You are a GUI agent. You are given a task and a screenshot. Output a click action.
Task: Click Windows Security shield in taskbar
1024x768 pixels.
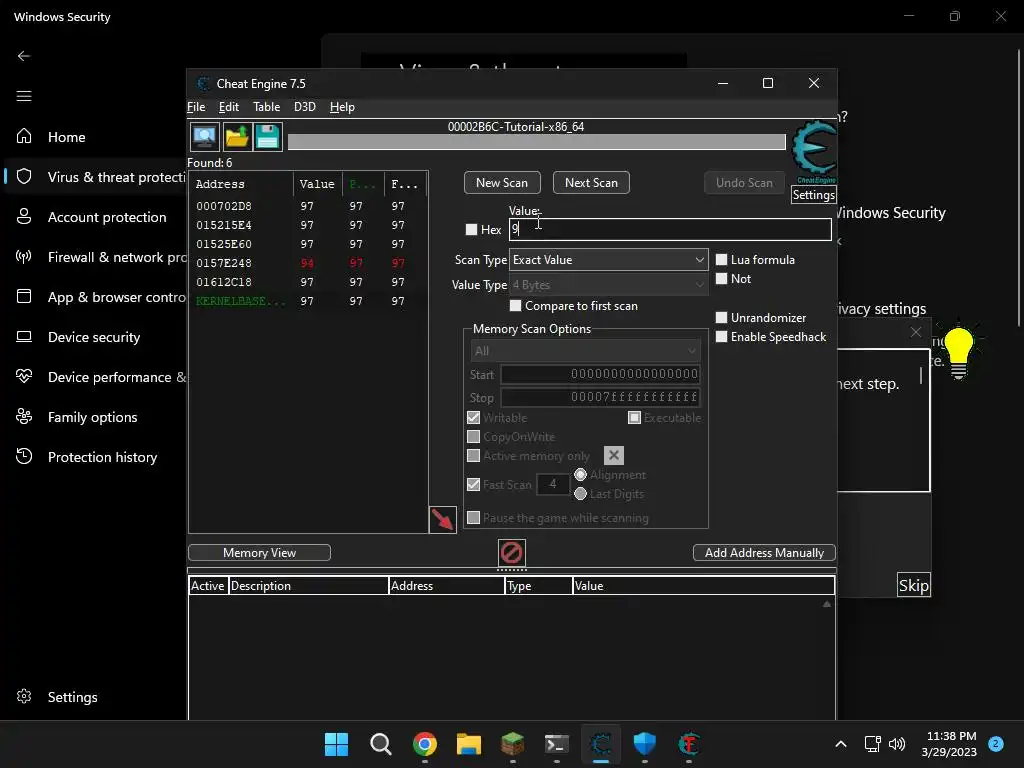(645, 744)
